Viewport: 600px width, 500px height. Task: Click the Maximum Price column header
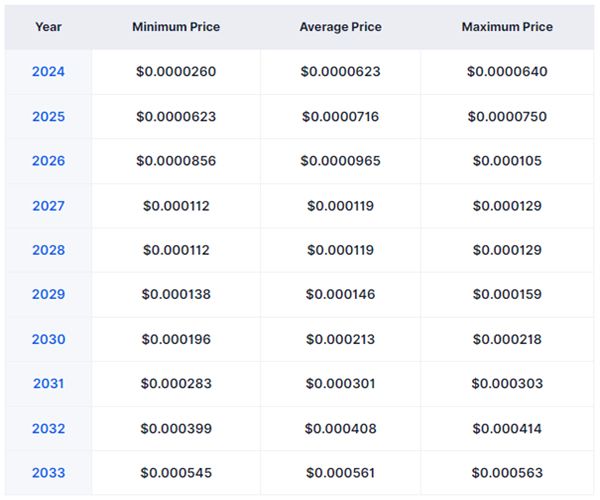pyautogui.click(x=507, y=27)
